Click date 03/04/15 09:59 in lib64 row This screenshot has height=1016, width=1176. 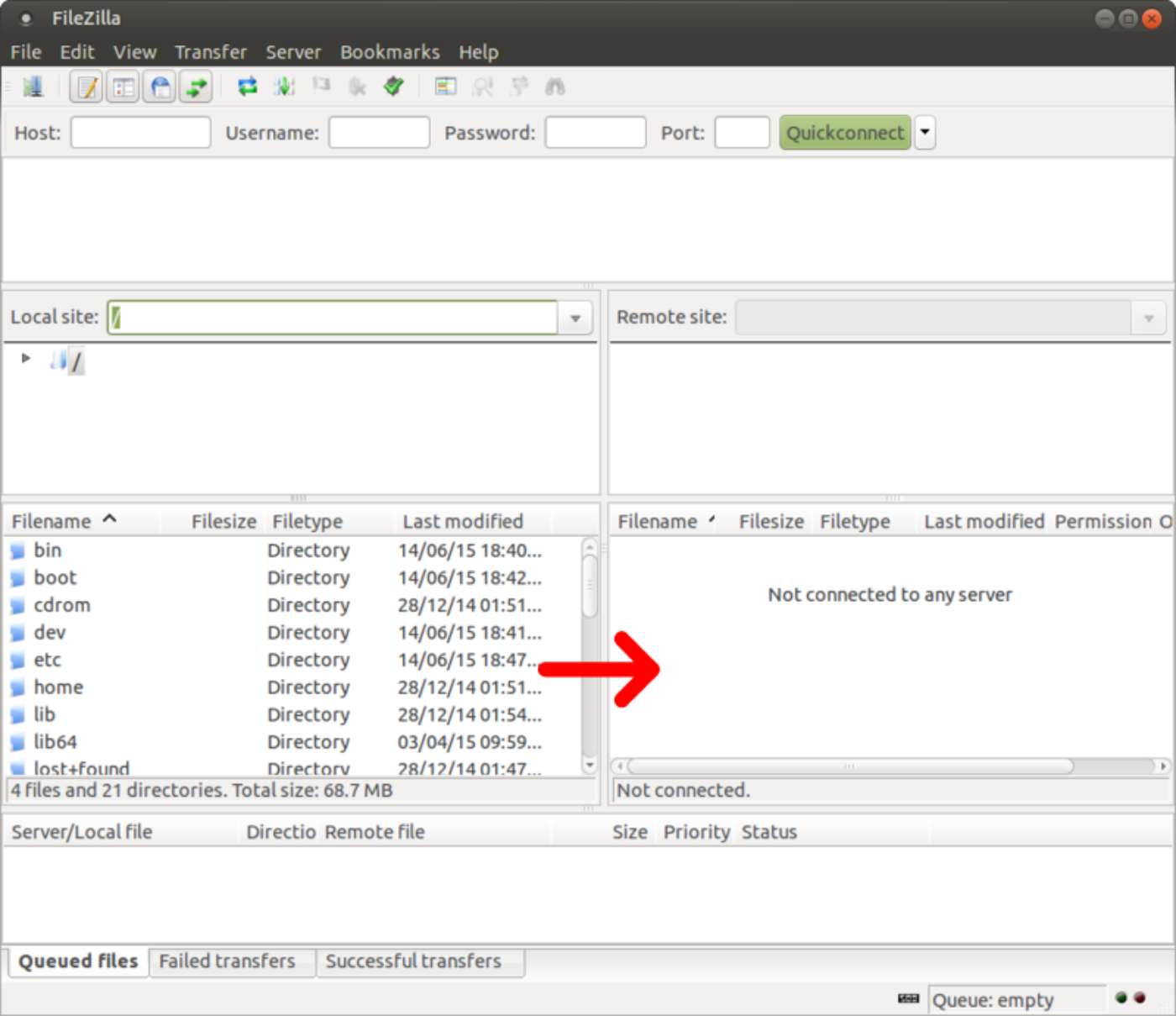coord(470,742)
